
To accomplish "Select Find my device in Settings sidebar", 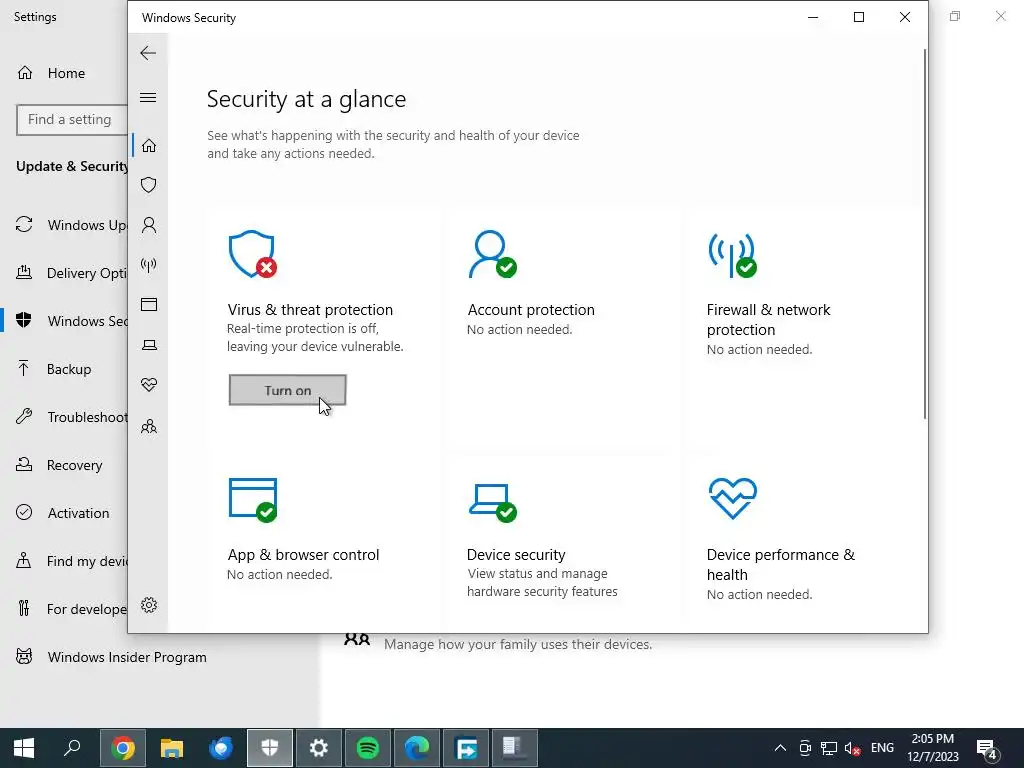I will point(64,561).
